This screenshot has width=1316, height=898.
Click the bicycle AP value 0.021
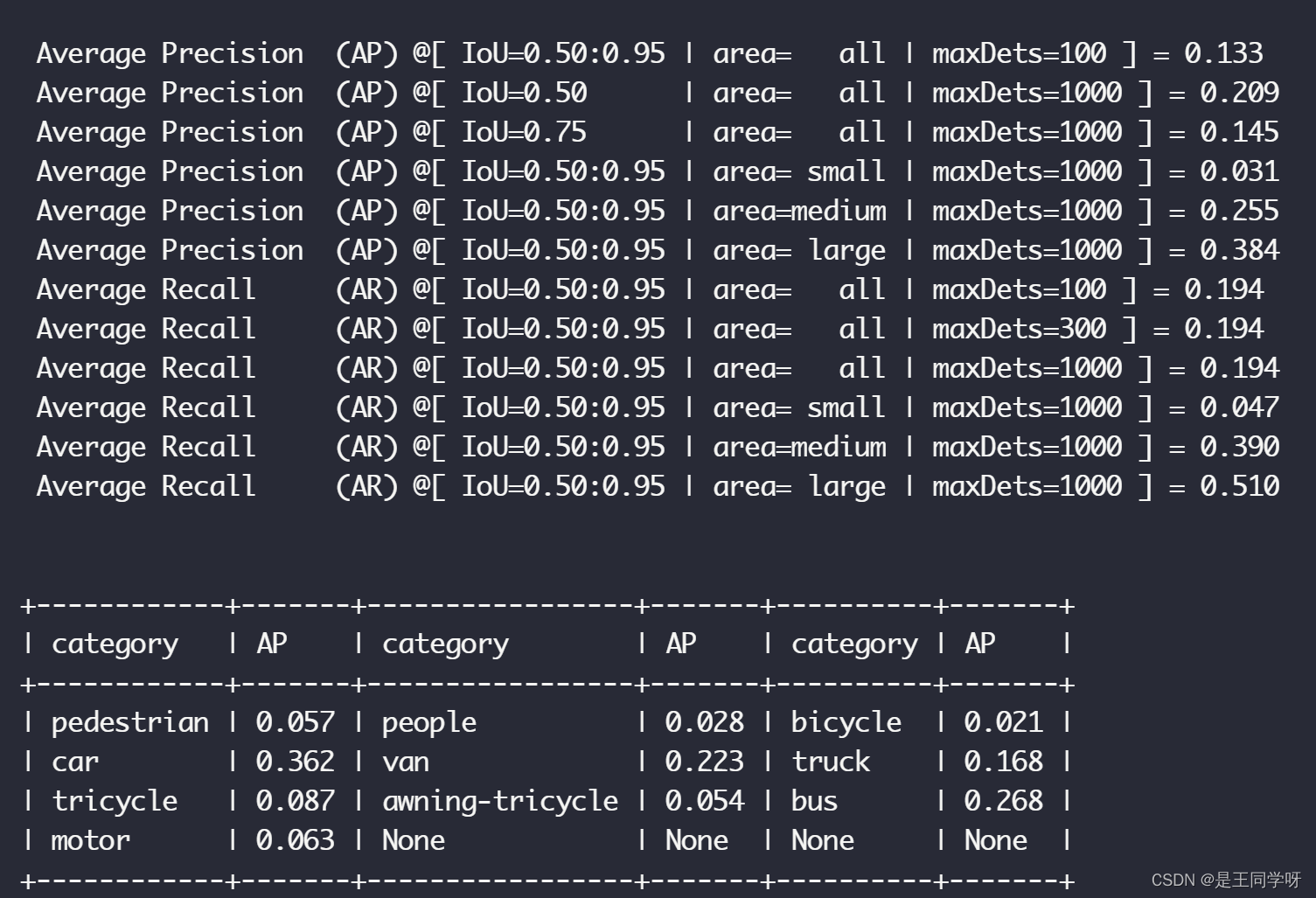[x=1003, y=722]
